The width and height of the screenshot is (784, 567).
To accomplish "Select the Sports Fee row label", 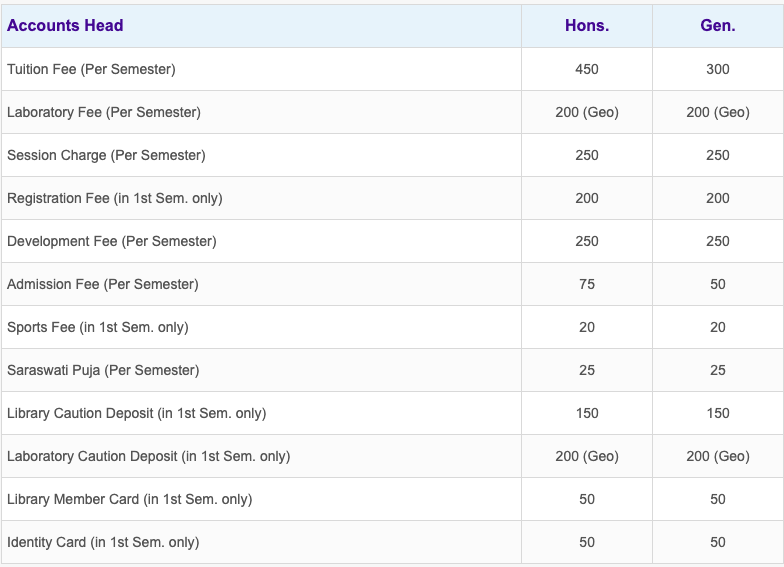I will 98,327.
